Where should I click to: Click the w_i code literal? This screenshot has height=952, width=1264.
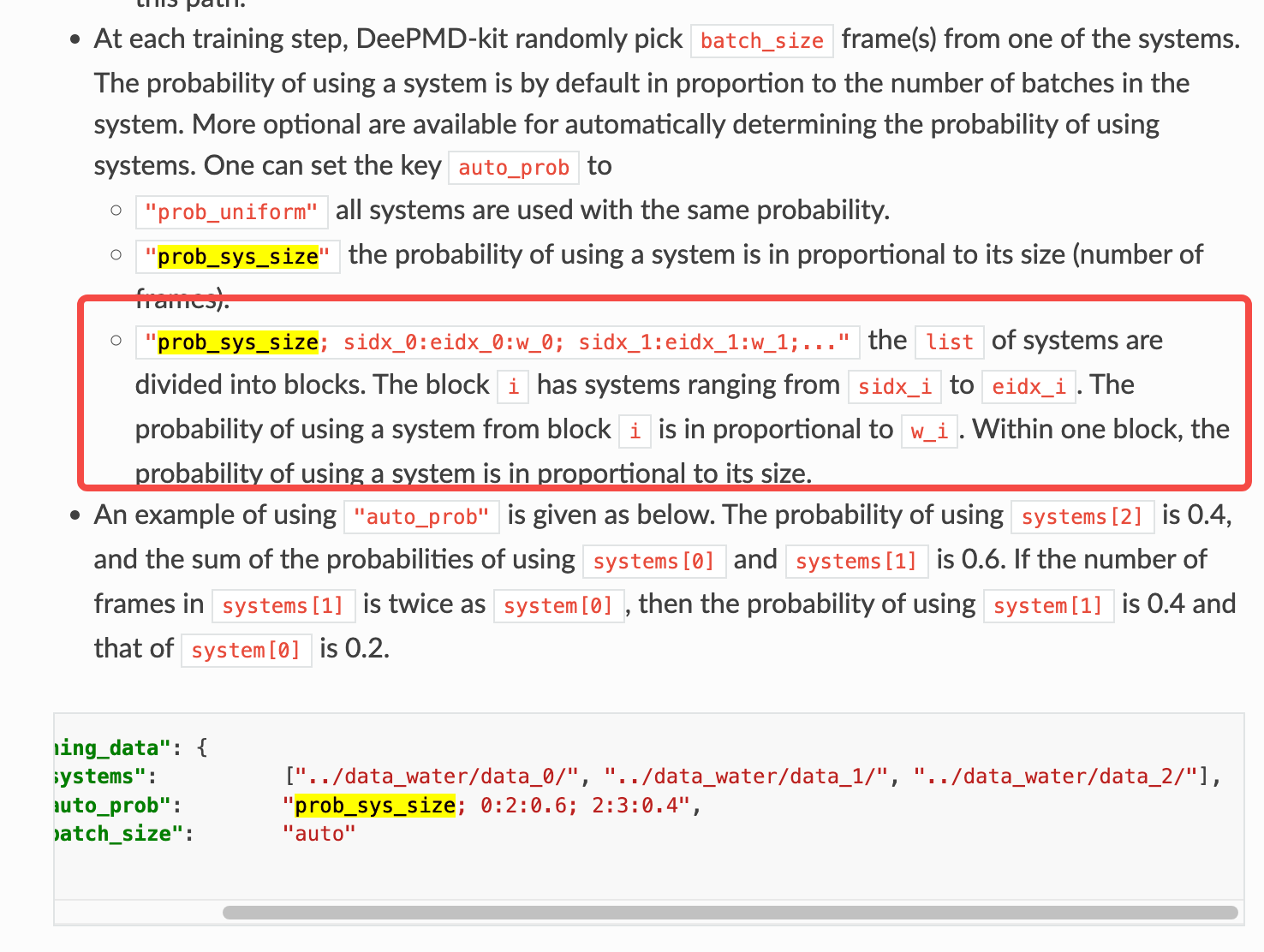[x=929, y=431]
